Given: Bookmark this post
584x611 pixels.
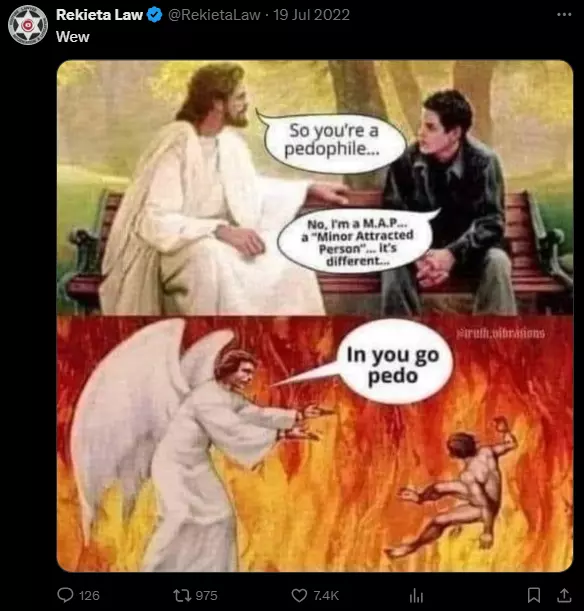Looking at the screenshot, I should [x=534, y=595].
